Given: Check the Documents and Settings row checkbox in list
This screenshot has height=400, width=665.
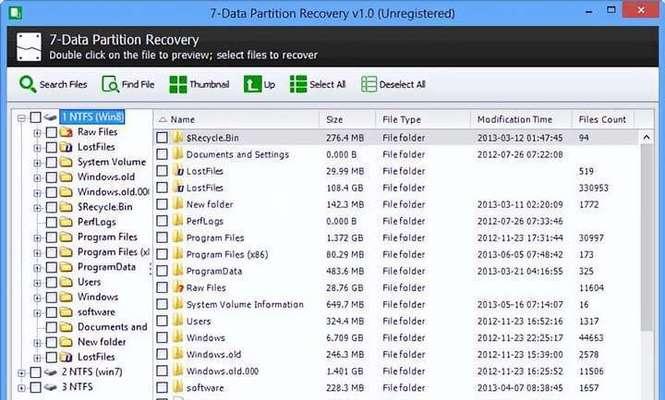Looking at the screenshot, I should 162,154.
